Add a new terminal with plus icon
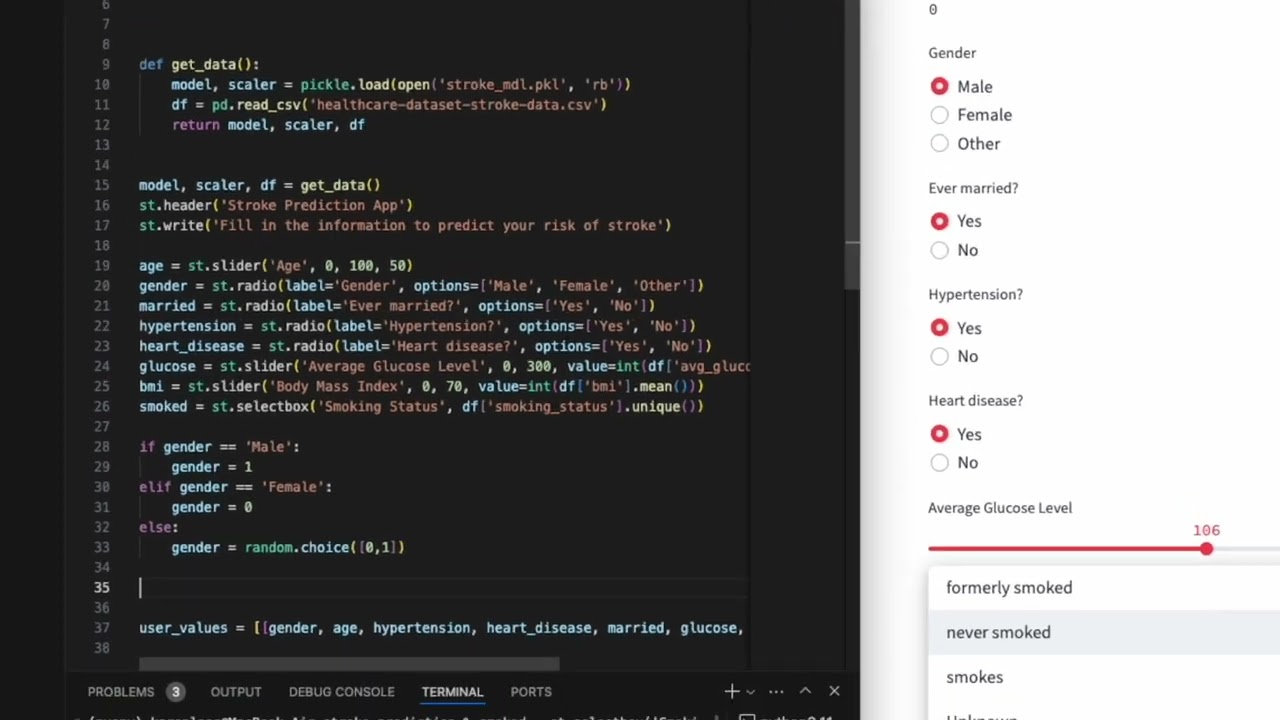 click(x=732, y=691)
